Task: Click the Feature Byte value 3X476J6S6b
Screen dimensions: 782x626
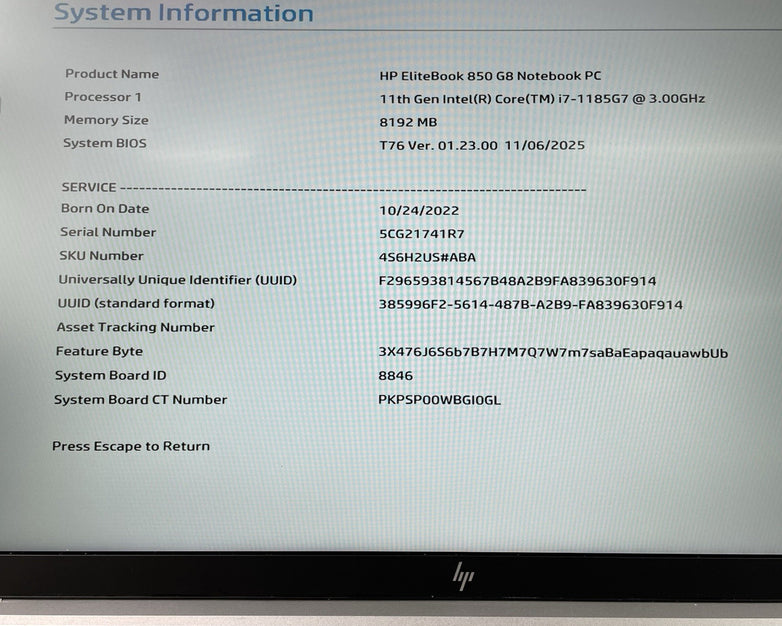Action: tap(553, 353)
